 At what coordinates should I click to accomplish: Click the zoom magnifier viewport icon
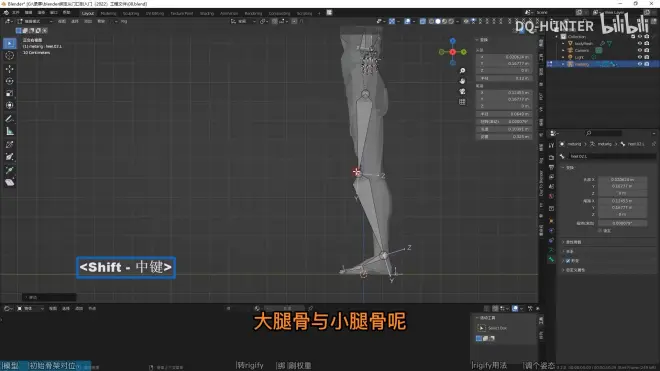click(x=462, y=71)
